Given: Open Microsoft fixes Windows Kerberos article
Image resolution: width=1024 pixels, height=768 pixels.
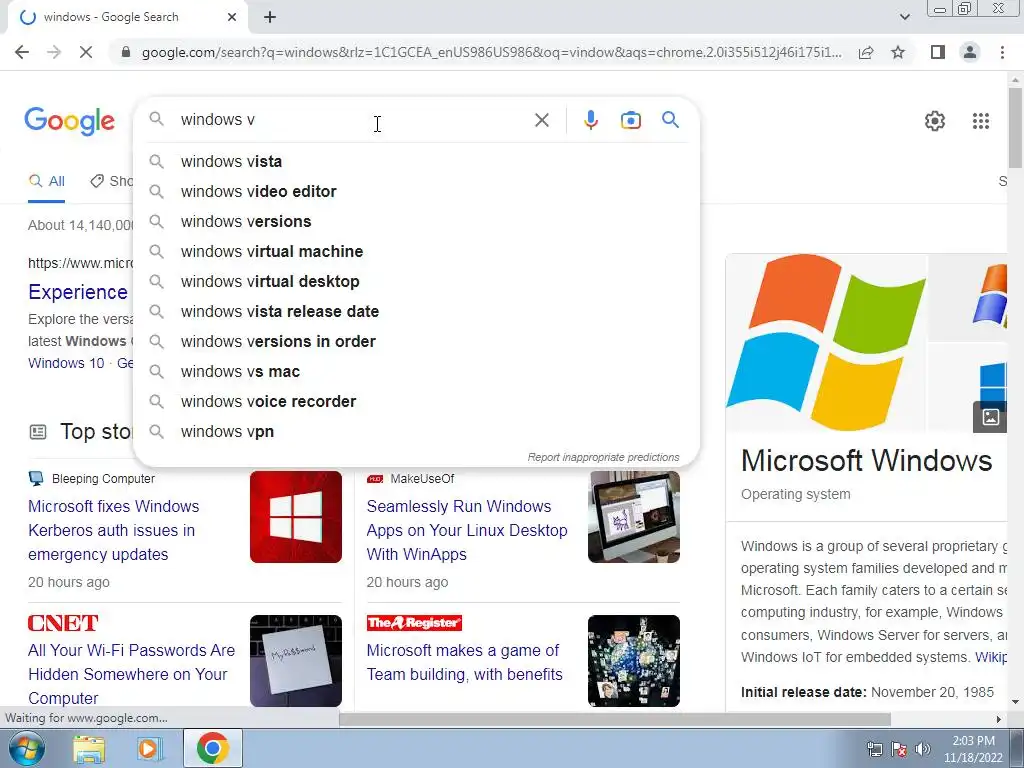Looking at the screenshot, I should point(114,530).
